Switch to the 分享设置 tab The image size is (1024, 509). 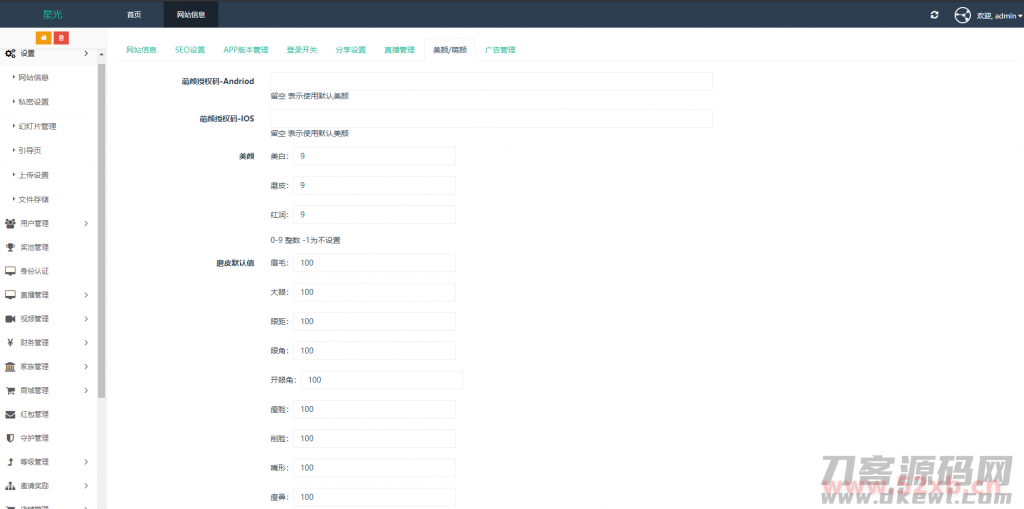point(351,50)
